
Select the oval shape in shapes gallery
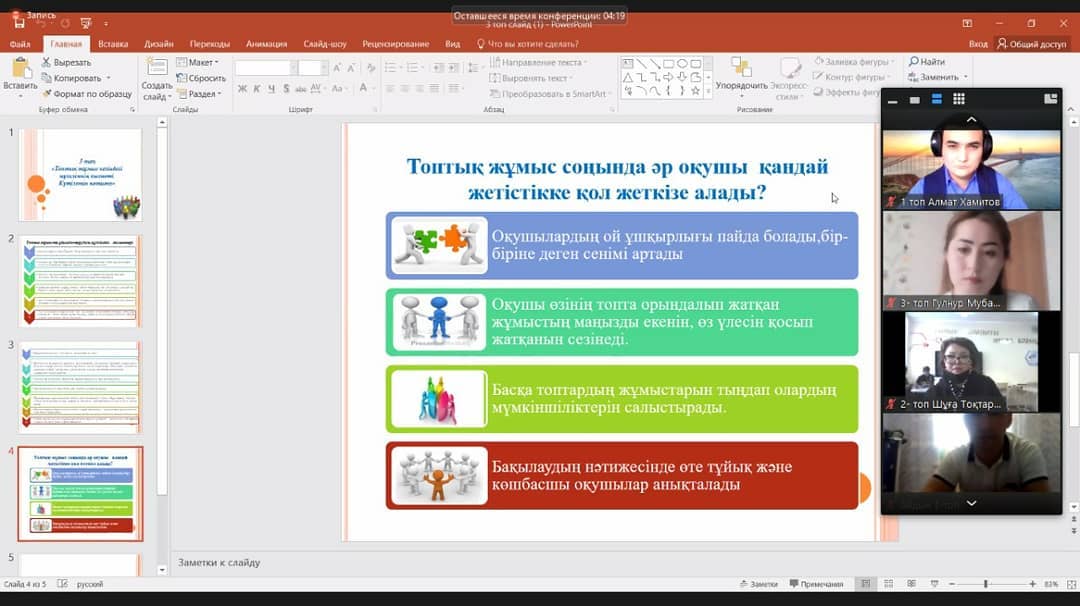point(682,63)
